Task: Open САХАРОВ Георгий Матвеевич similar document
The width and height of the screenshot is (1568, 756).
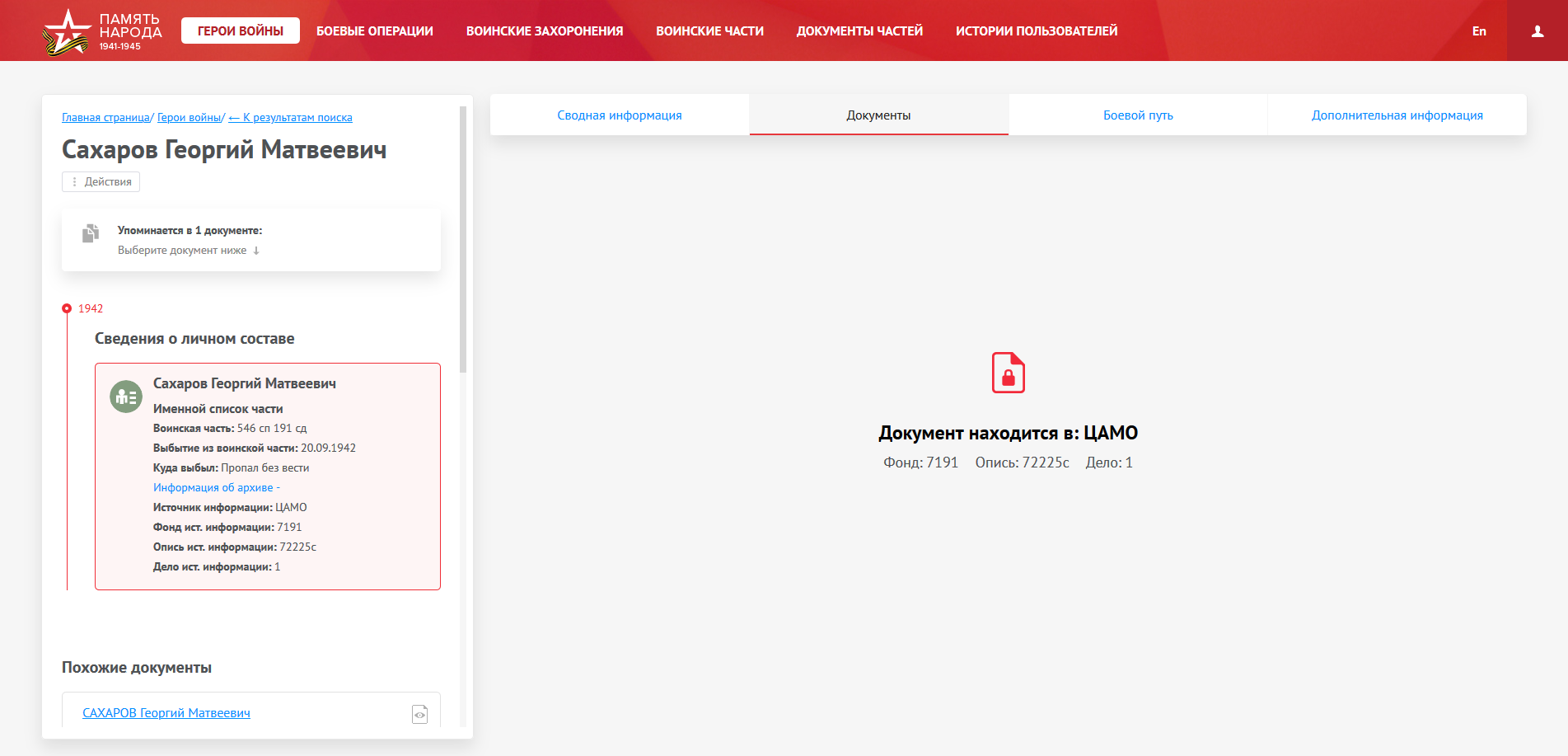Action: (x=166, y=713)
